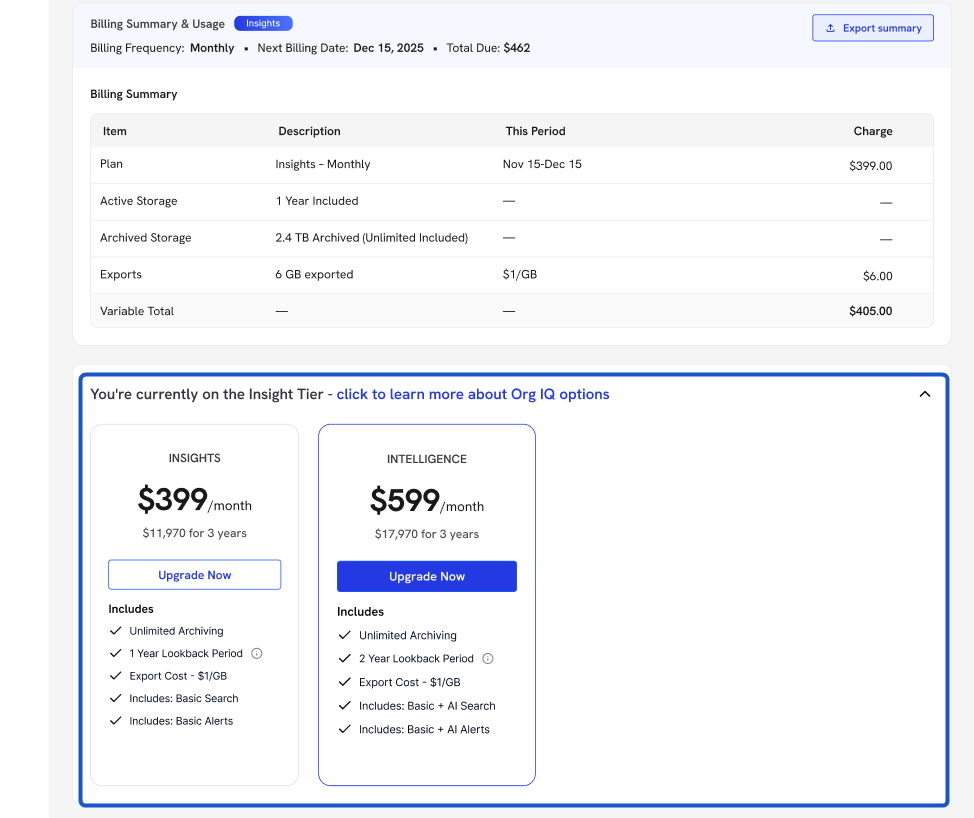Click checkmark next to Includes: Basic Alerts
This screenshot has width=974, height=818.
click(115, 721)
